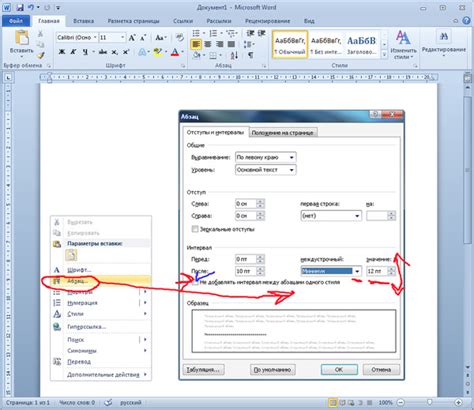Select Обычный style in gallery
Screen dimensions: 474x410
coord(290,44)
